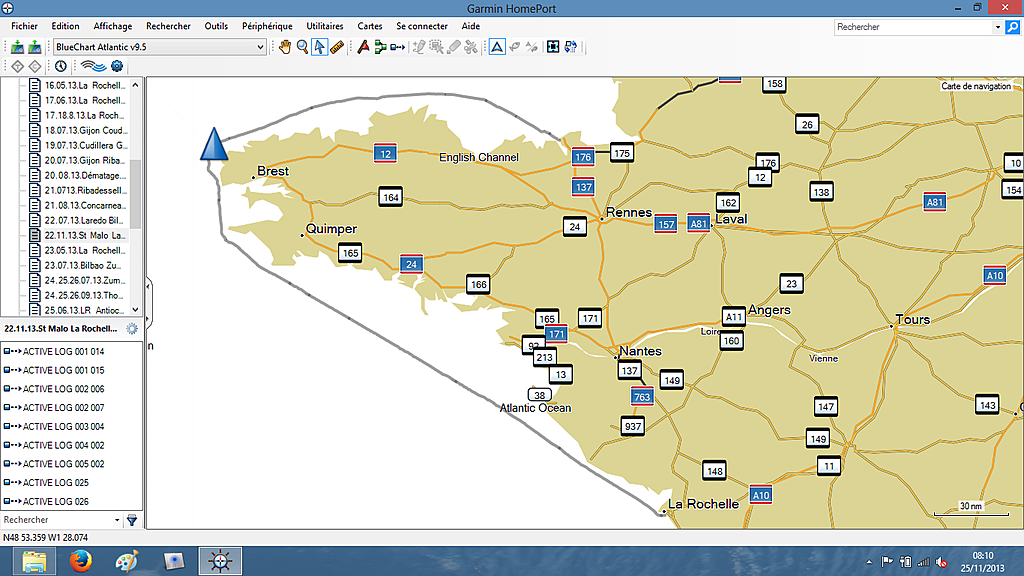1024x576 pixels.
Task: Open the Utilitaires menu
Action: [x=325, y=26]
